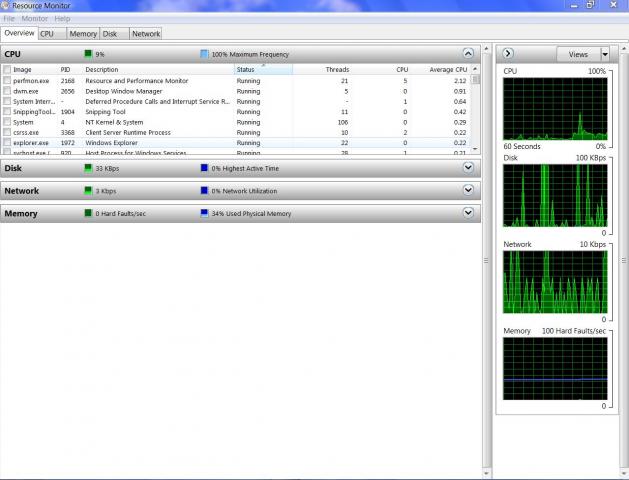629x480 pixels.
Task: Expand the Network section chevron
Action: [x=468, y=190]
